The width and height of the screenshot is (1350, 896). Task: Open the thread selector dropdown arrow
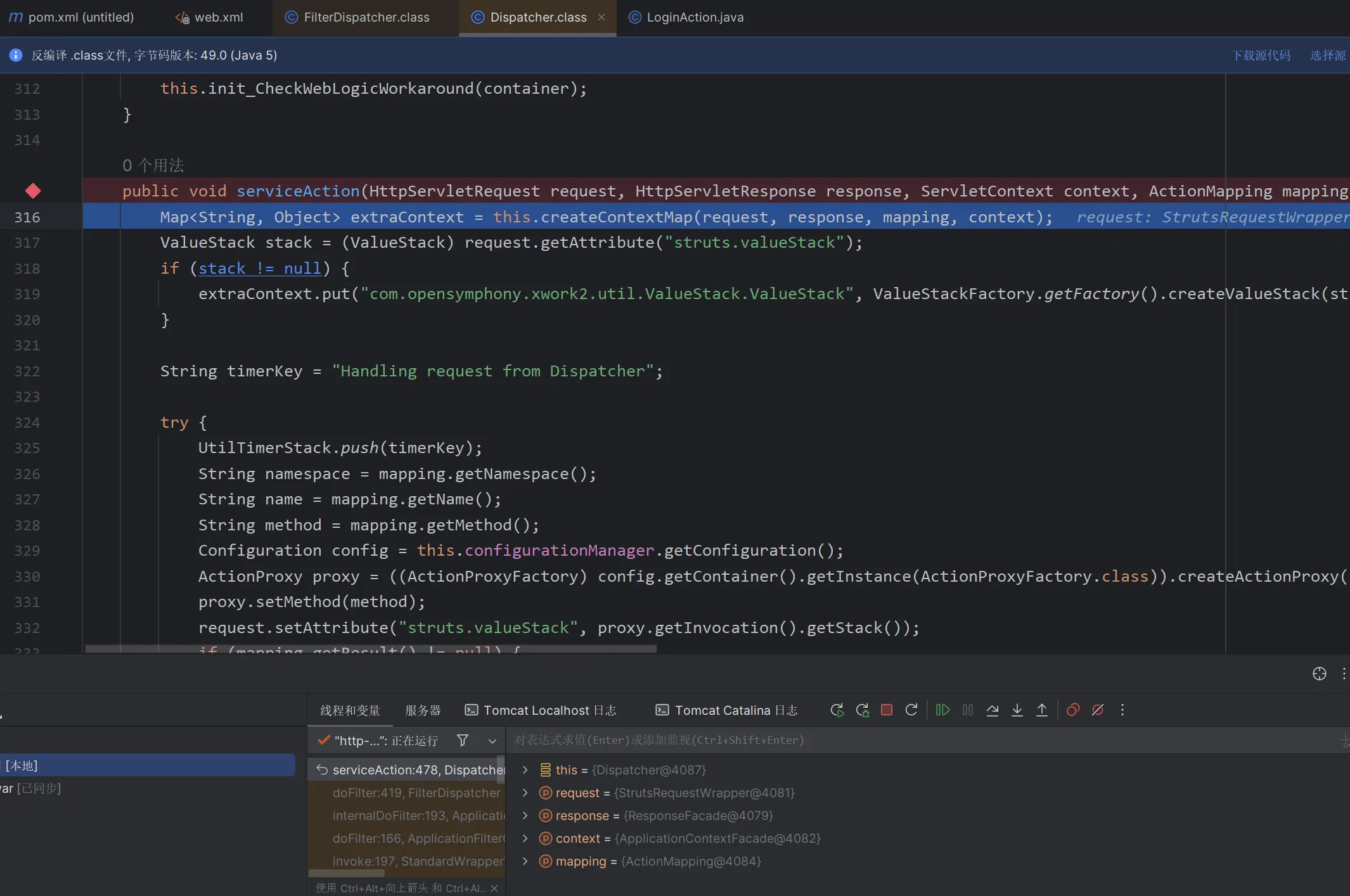492,741
